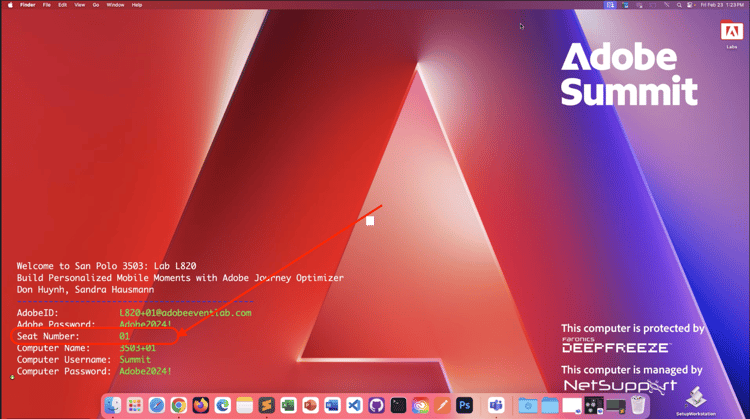Click the AdobeID email L820+01@adobeeventlab.com

pyautogui.click(x=185, y=313)
